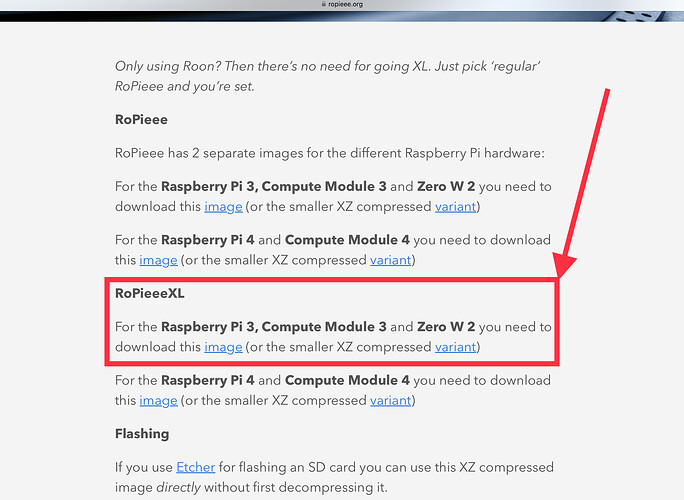Viewport: 684px width, 500px height.
Task: Click bold 'Compute Module 4' under RoPieee
Action: (349, 240)
